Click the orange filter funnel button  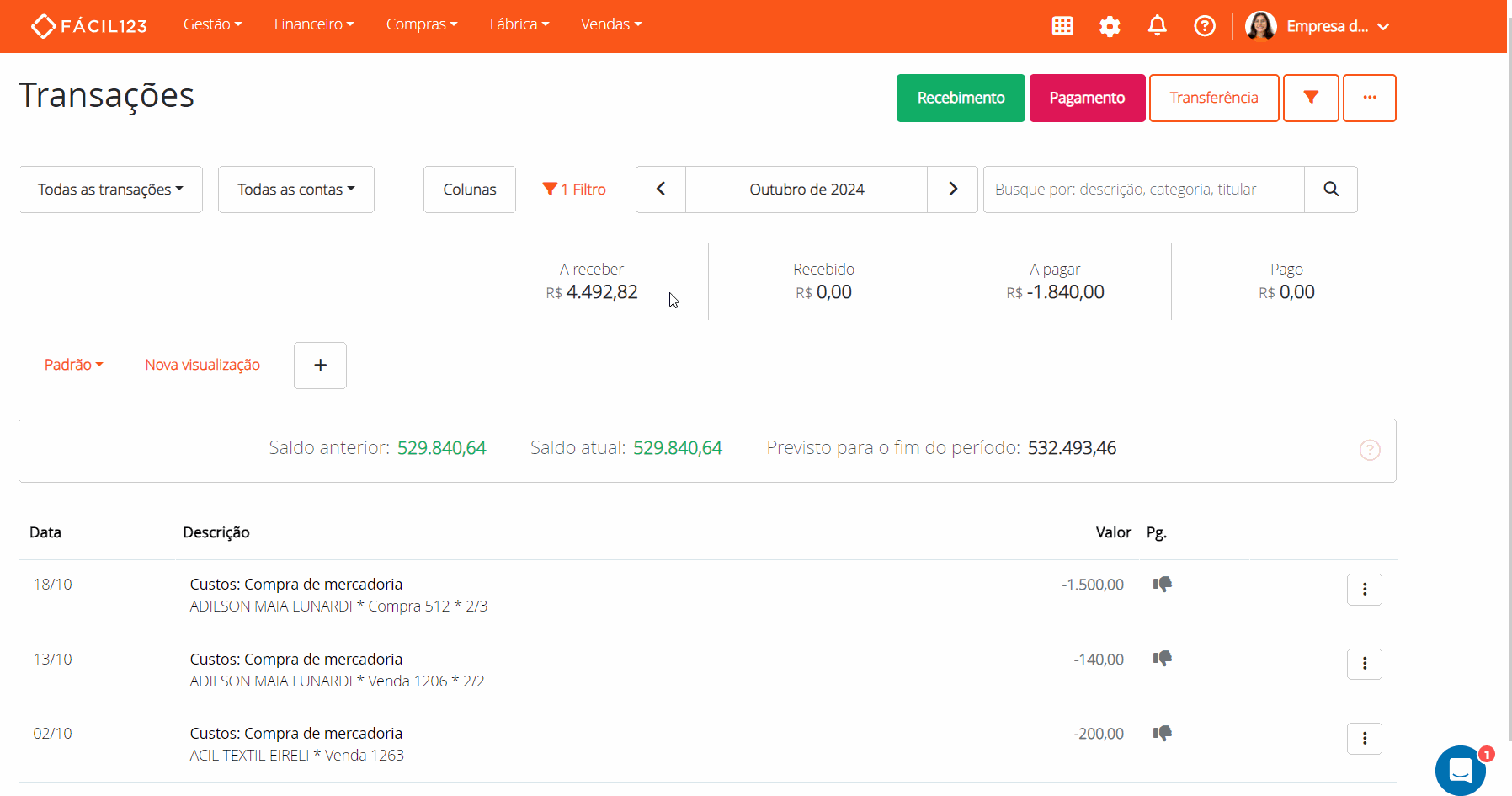(x=1311, y=98)
